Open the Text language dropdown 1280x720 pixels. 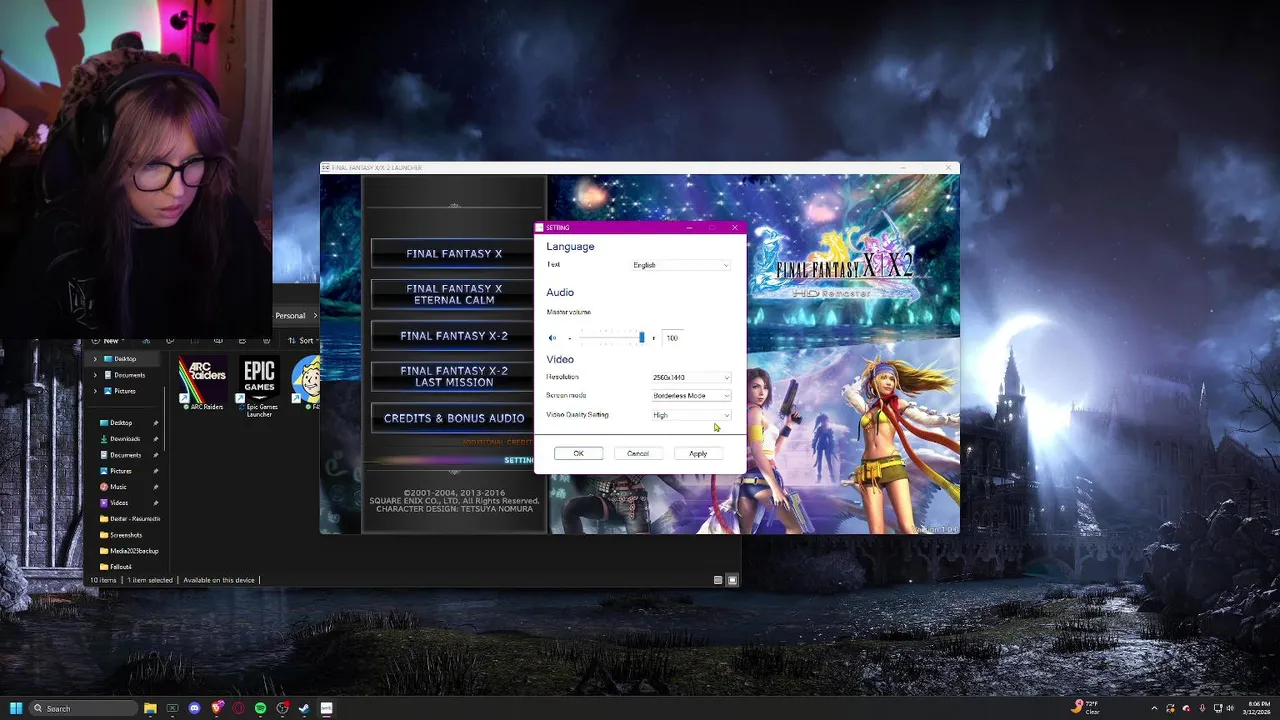(681, 265)
